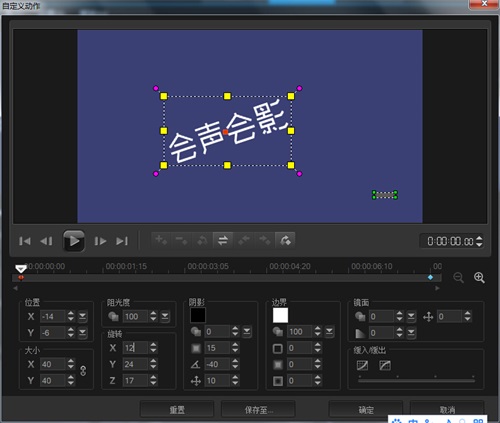
Task: Open the border opacity dropdown
Action: click(329, 332)
